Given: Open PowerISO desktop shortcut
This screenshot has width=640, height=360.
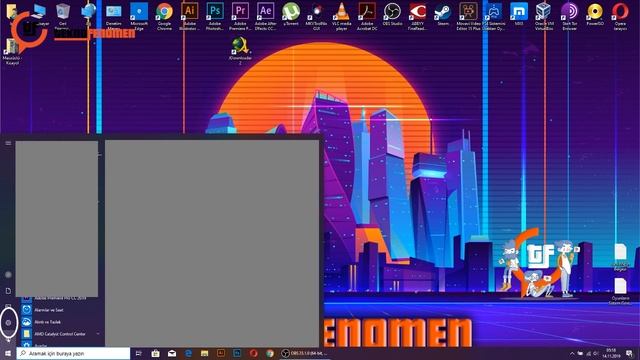Looking at the screenshot, I should click(x=595, y=15).
